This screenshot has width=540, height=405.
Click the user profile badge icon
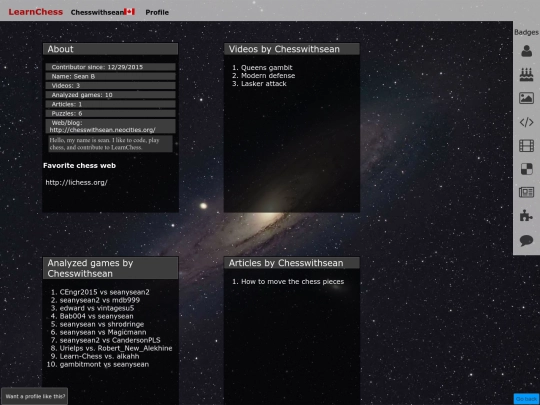(526, 51)
